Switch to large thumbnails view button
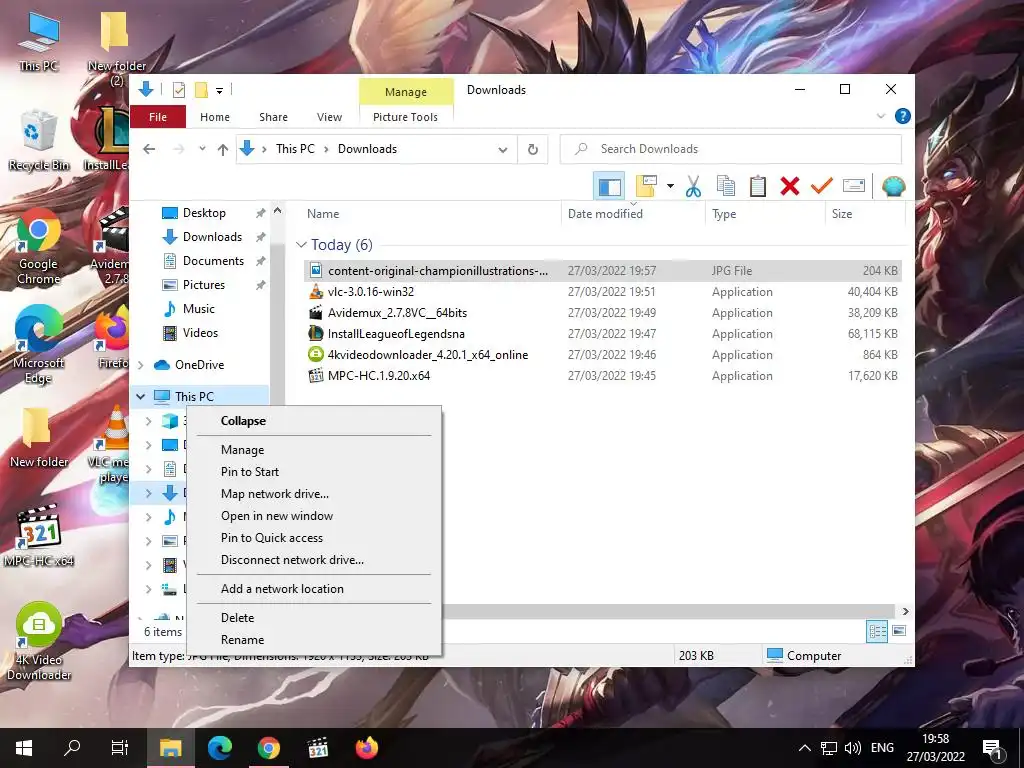The height and width of the screenshot is (768, 1024). (899, 631)
